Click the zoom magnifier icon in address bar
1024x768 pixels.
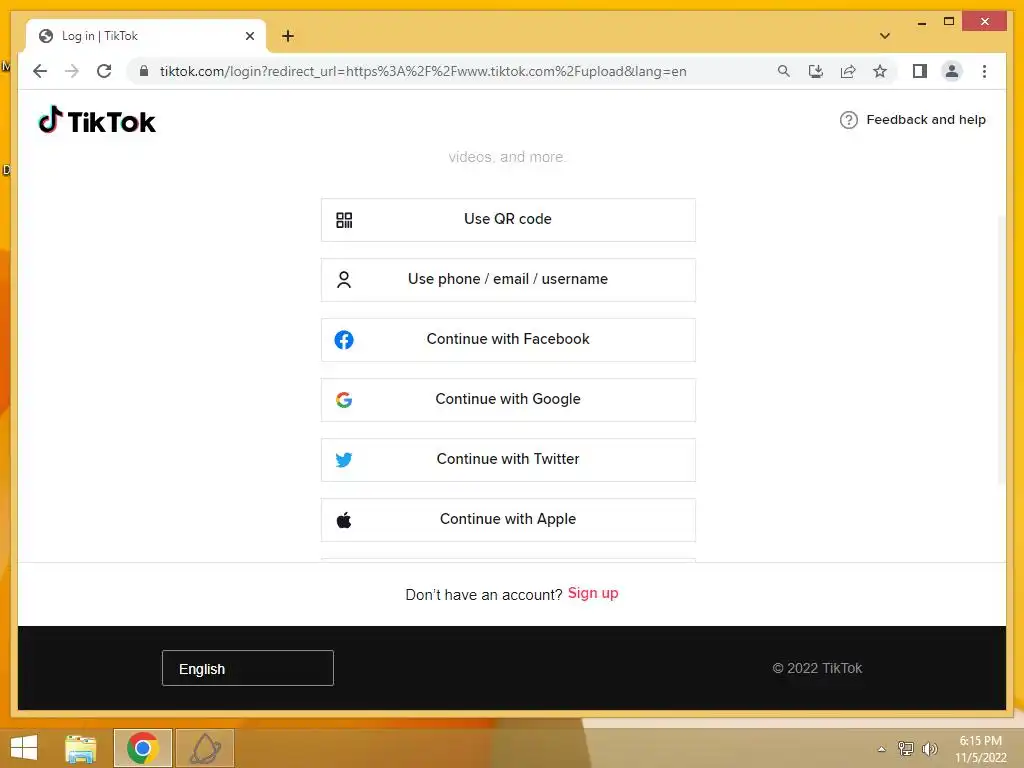pyautogui.click(x=784, y=71)
